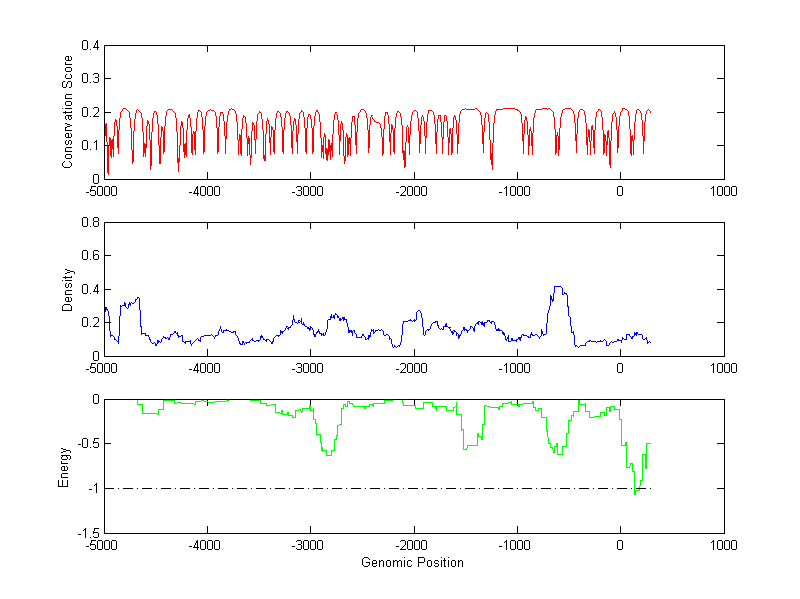Click the 'Conservation Score' y-axis label

tap(68, 112)
